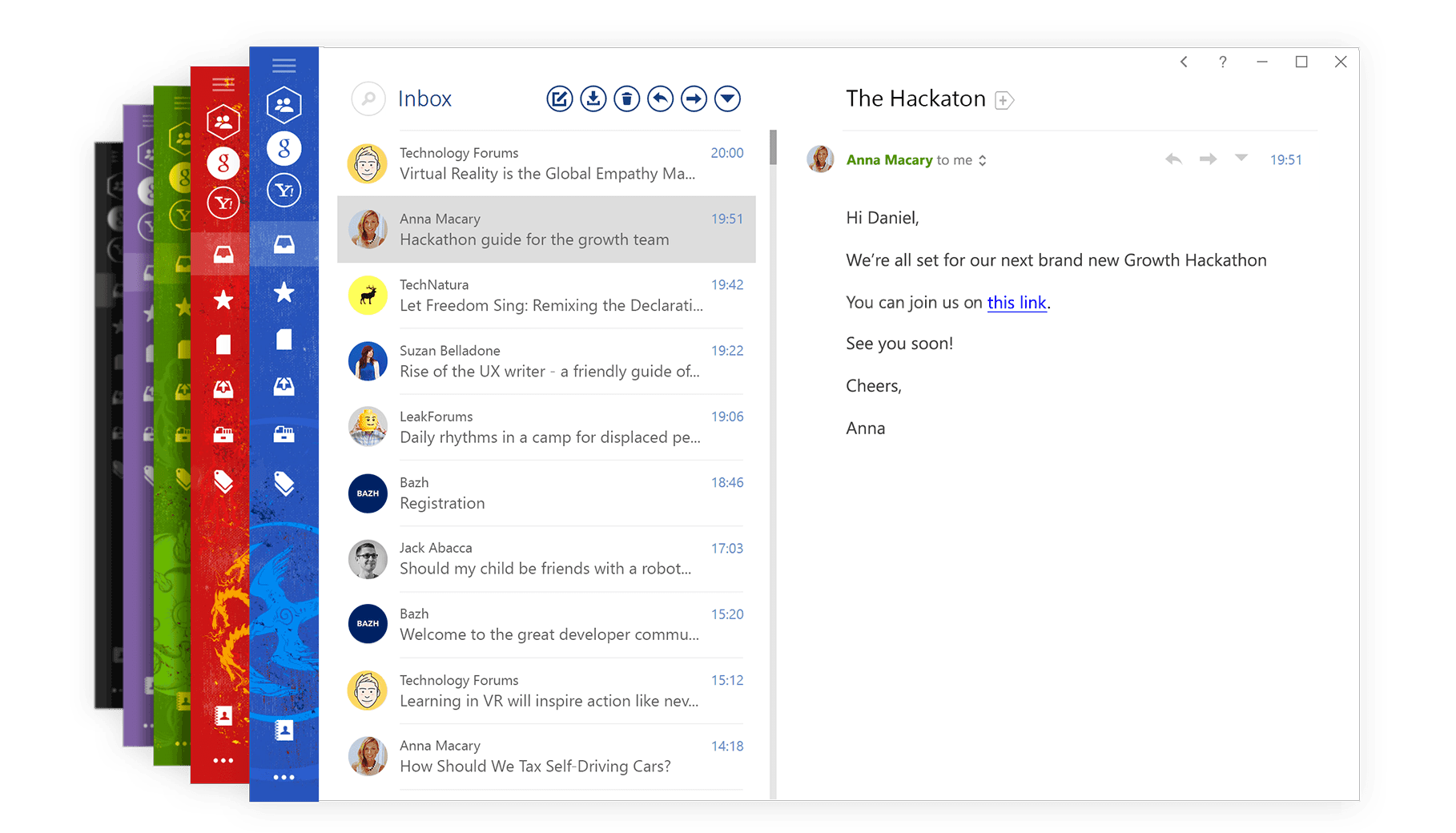Open message options dropdown arrow in email header

click(1241, 158)
